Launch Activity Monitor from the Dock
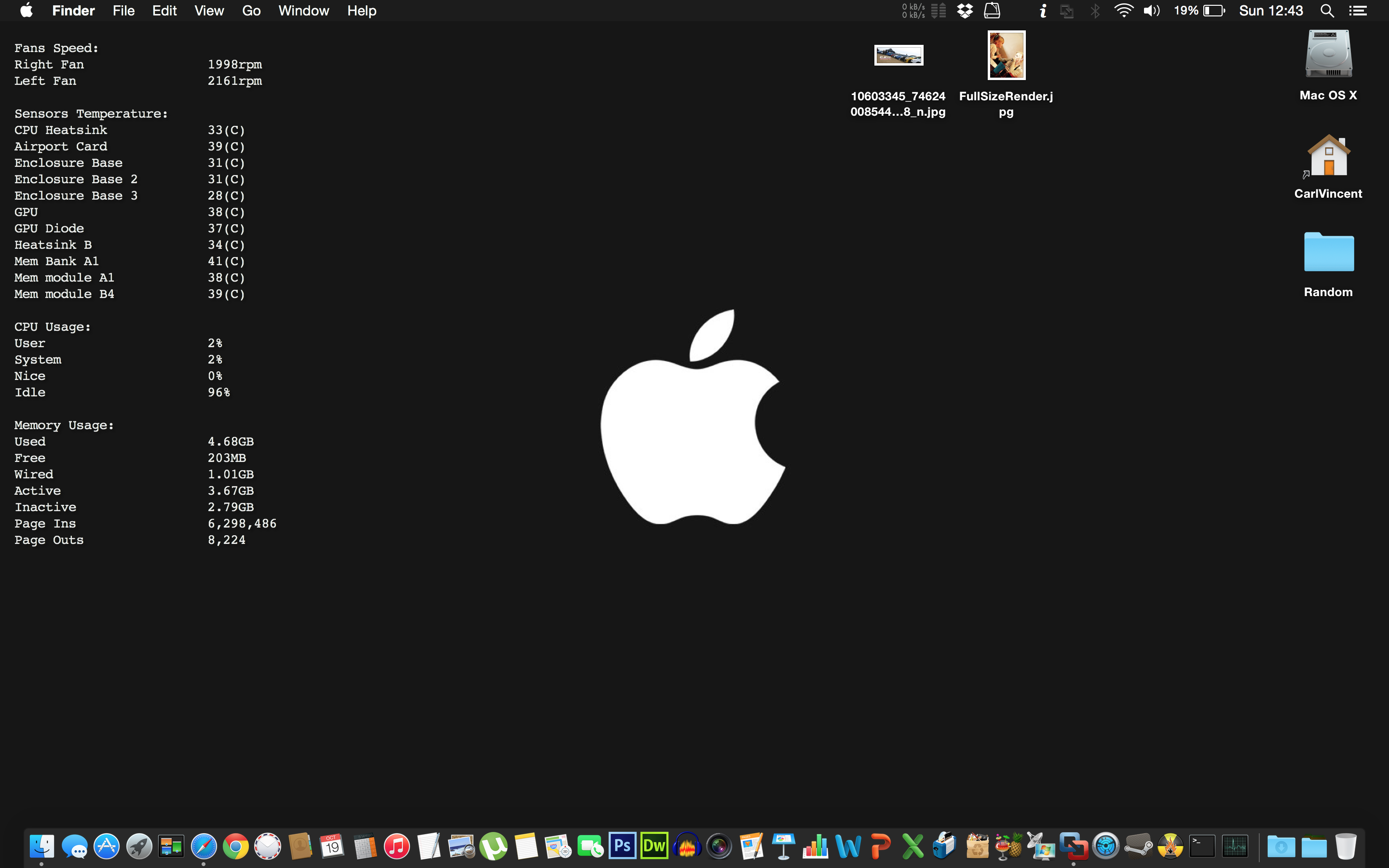The height and width of the screenshot is (868, 1389). [1234, 846]
